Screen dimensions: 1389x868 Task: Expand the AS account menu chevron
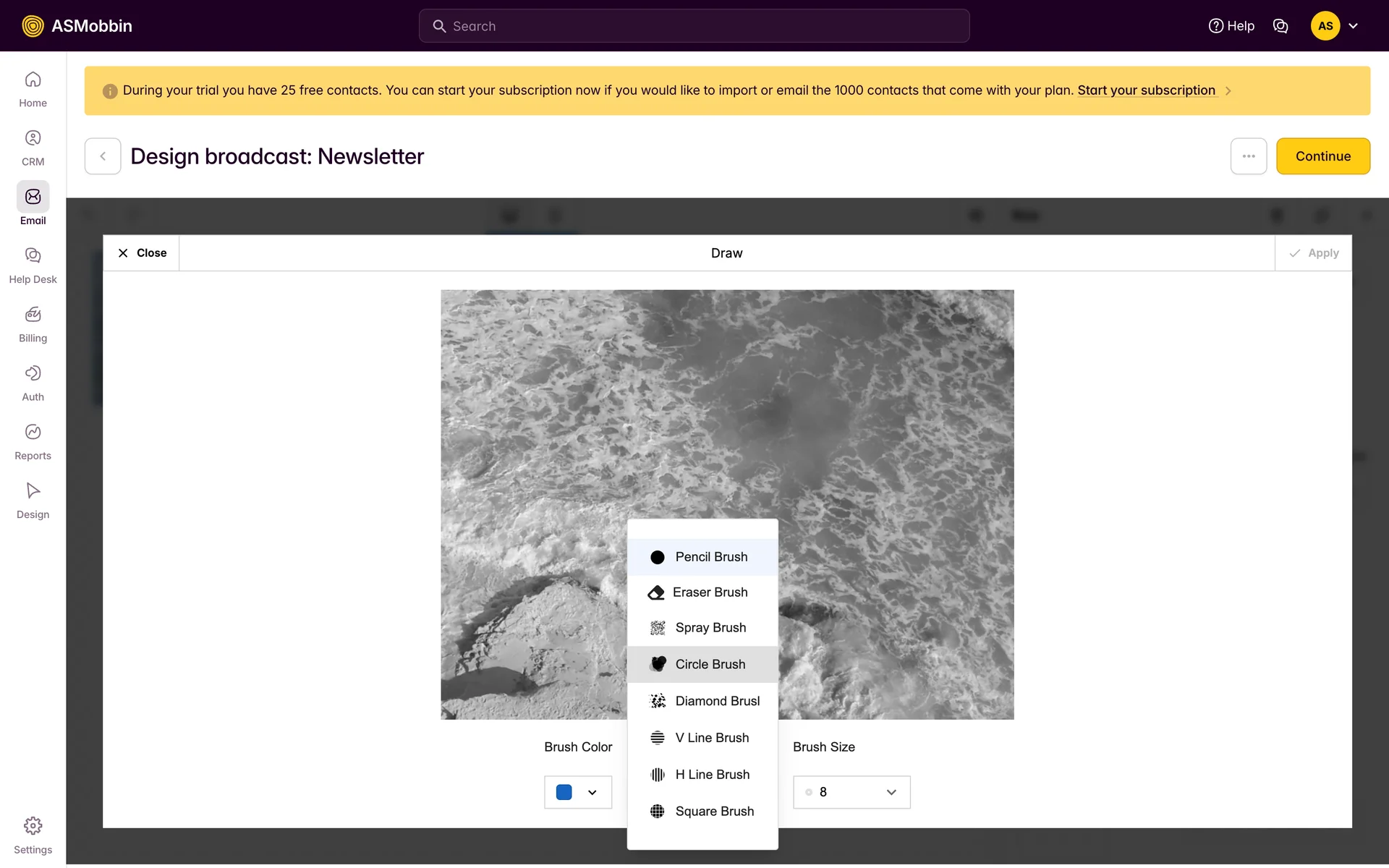pyautogui.click(x=1354, y=26)
